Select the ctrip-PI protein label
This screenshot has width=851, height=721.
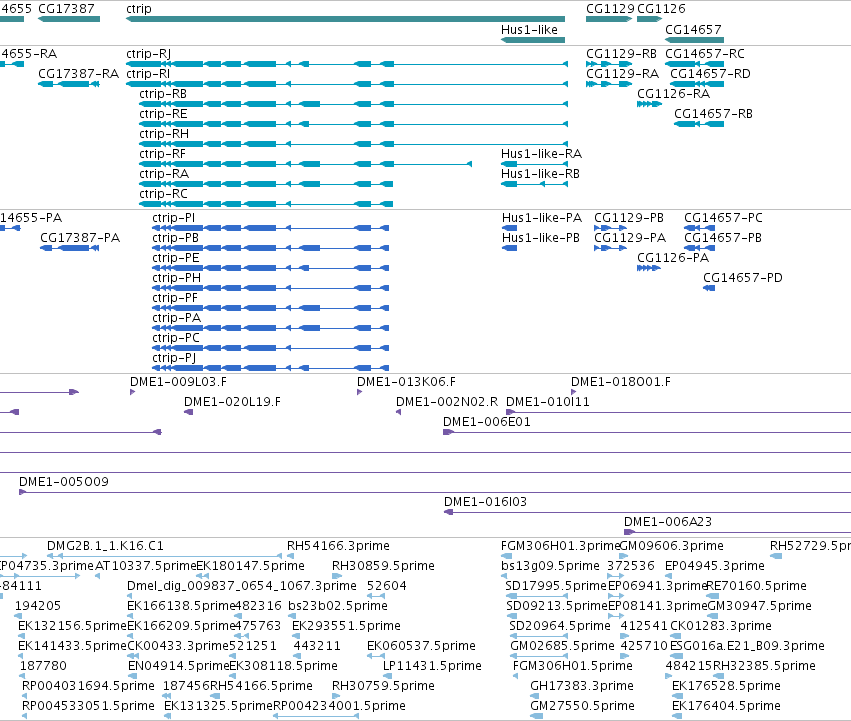click(174, 218)
